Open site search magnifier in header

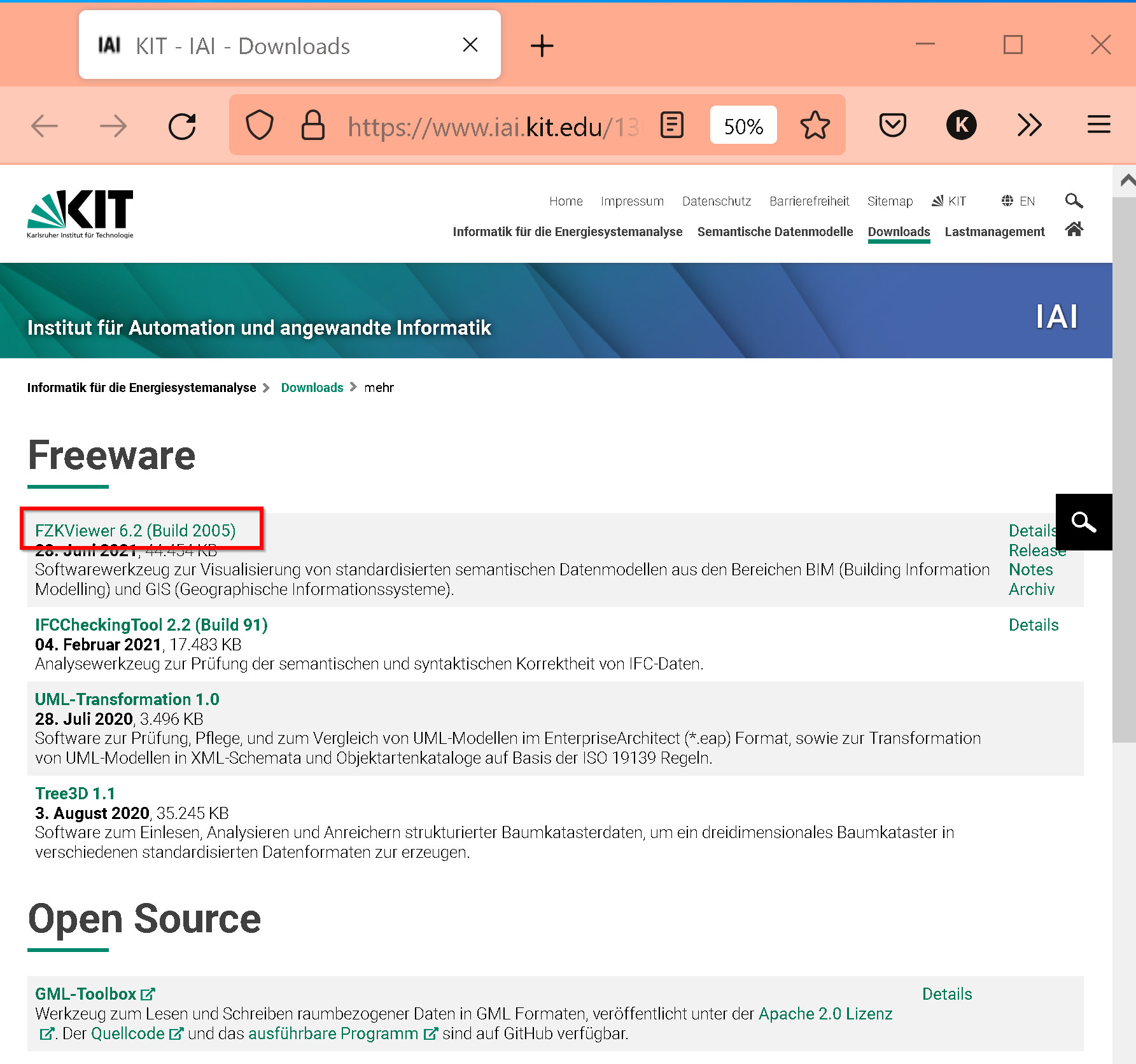[x=1074, y=201]
